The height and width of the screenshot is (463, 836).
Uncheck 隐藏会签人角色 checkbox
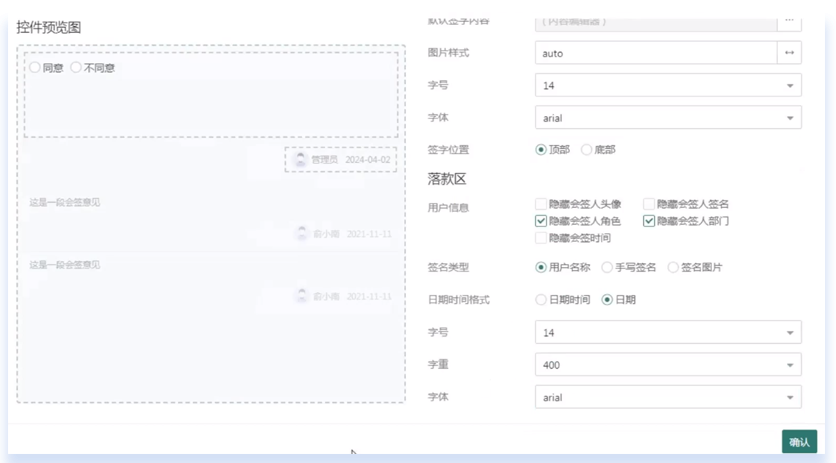tap(541, 221)
